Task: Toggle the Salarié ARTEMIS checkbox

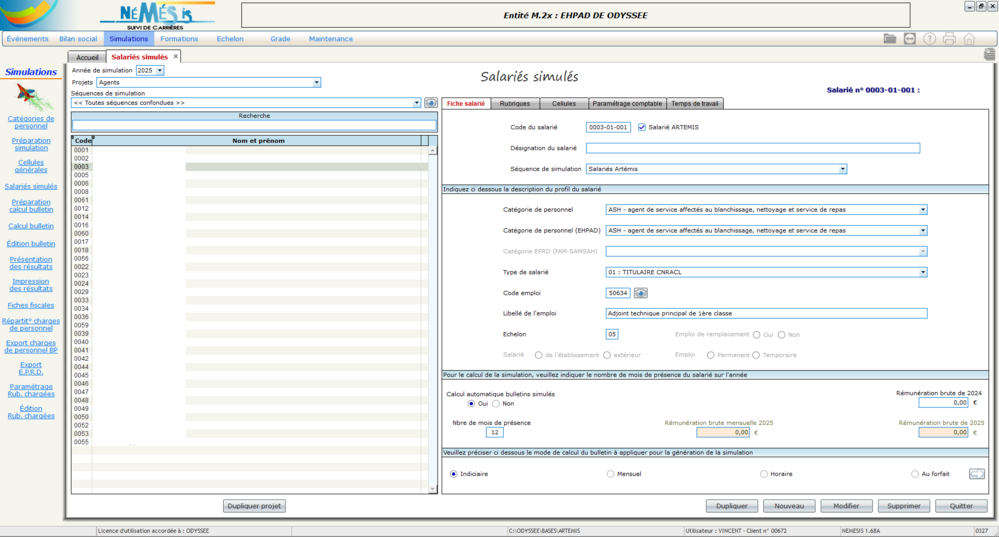Action: 642,127
